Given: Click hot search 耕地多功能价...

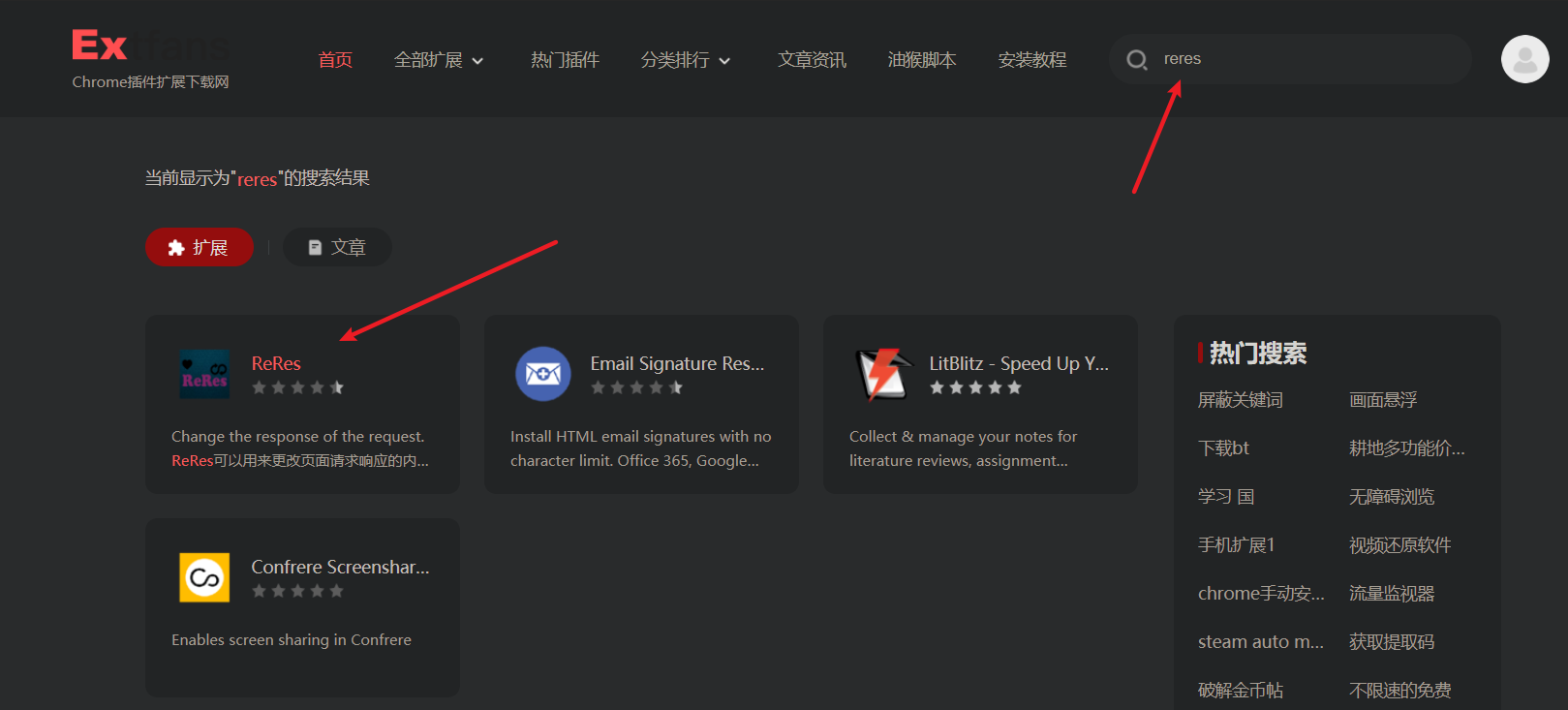Looking at the screenshot, I should pyautogui.click(x=1407, y=448).
